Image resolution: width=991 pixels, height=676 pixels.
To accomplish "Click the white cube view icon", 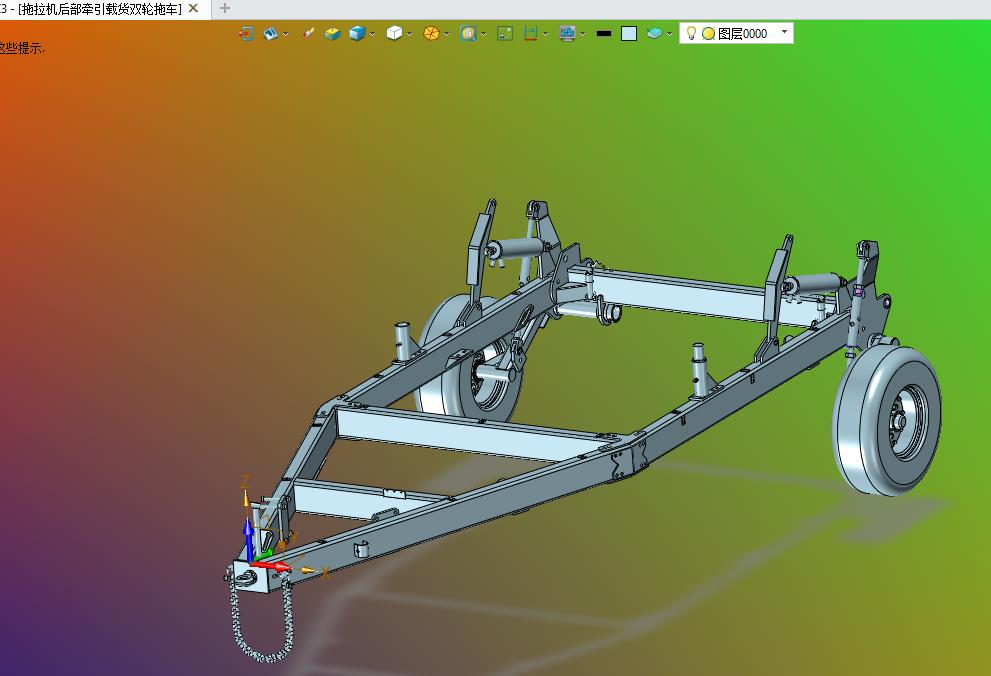I will coord(394,33).
